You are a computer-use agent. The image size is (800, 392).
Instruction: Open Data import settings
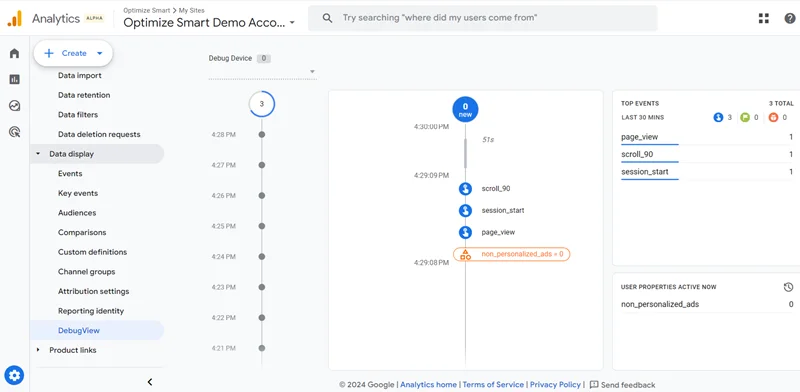[80, 76]
